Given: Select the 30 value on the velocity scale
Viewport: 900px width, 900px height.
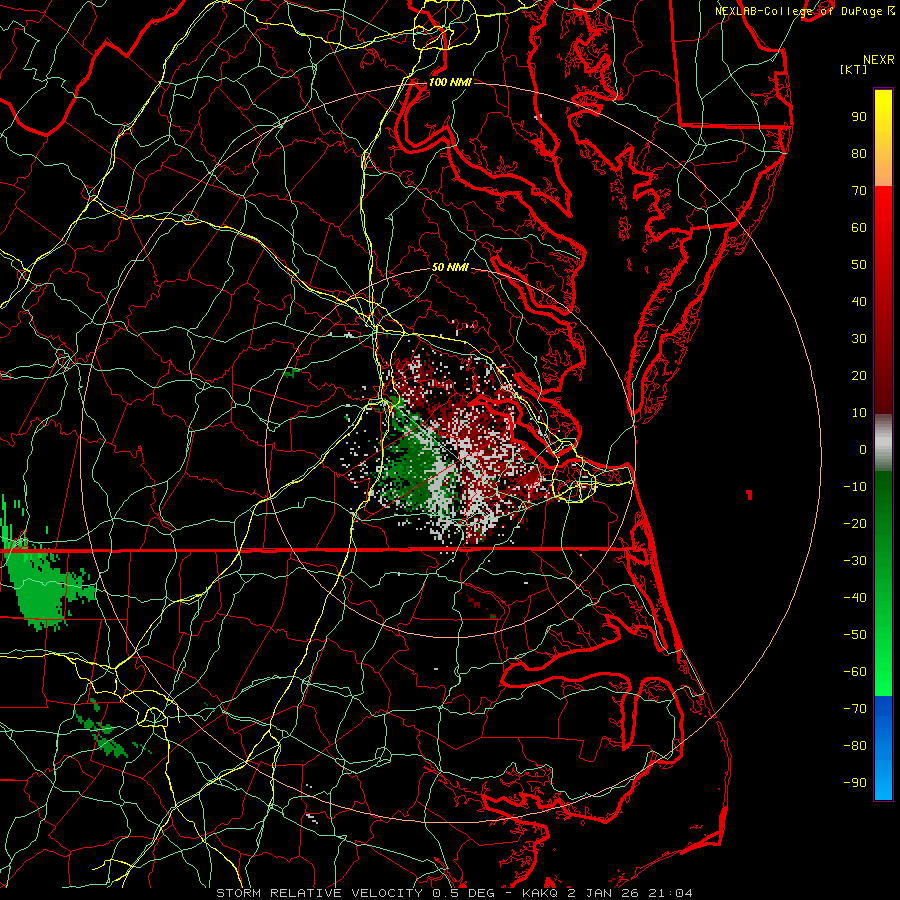Looking at the screenshot, I should (x=859, y=339).
